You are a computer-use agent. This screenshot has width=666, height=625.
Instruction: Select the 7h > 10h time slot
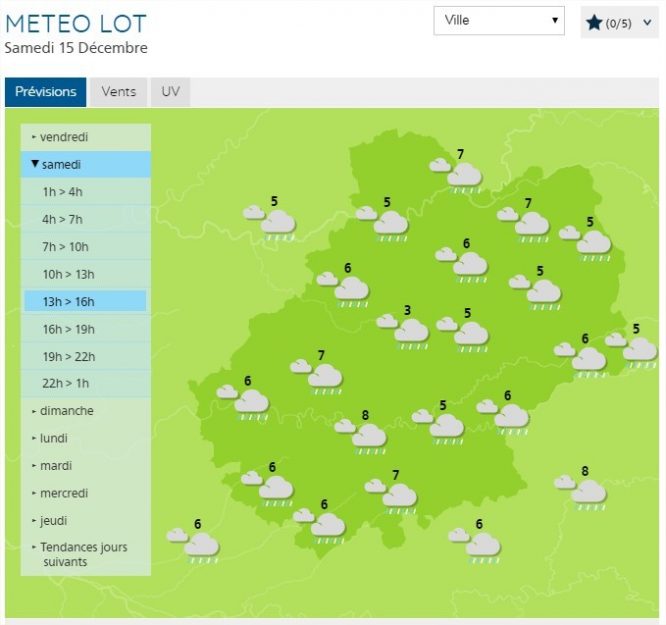[x=86, y=247]
